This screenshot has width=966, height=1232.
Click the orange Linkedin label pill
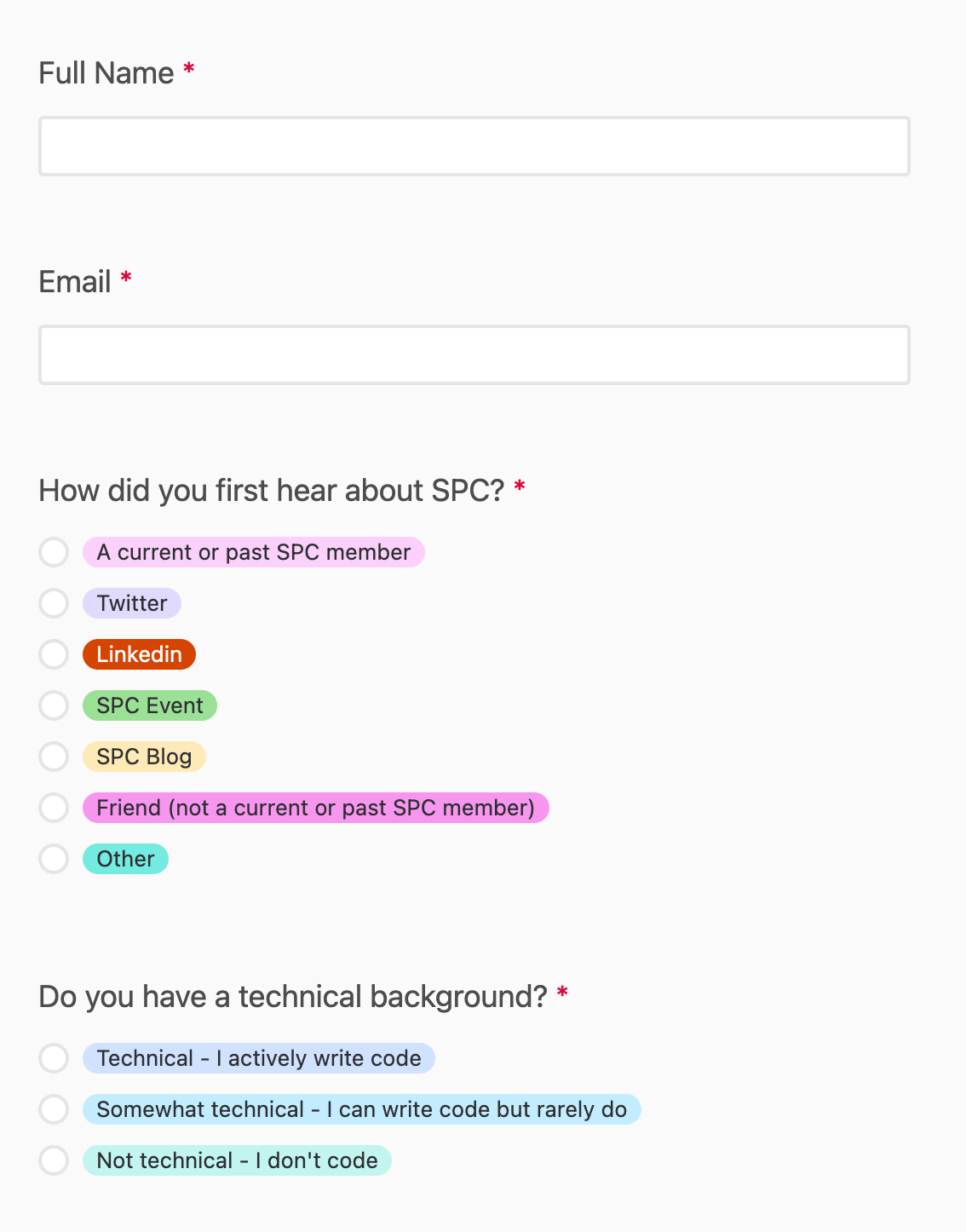coord(138,654)
